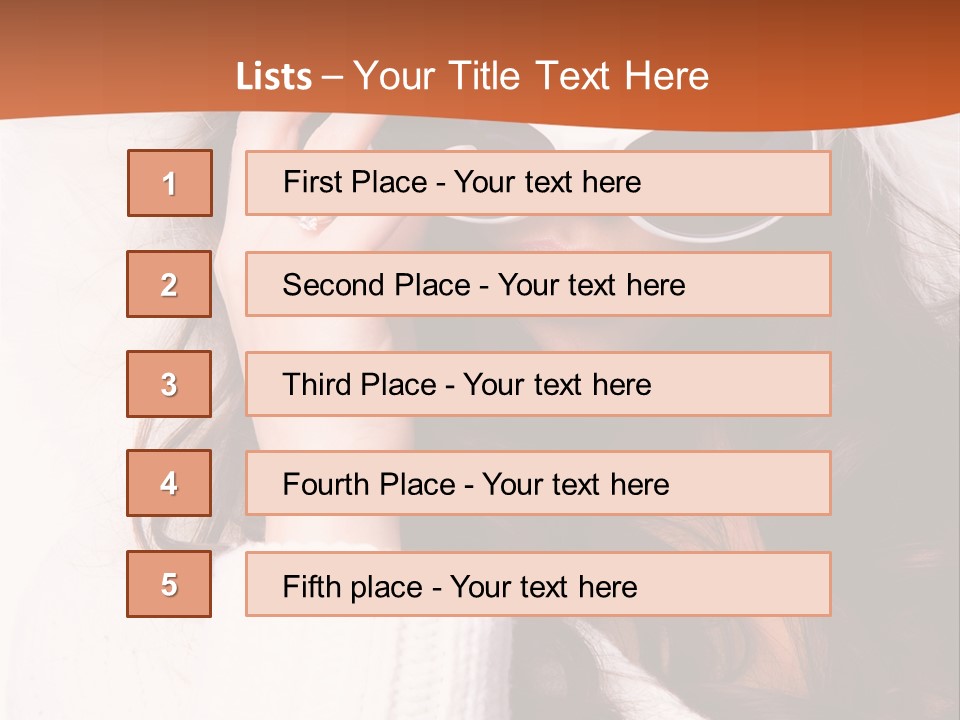The width and height of the screenshot is (960, 720).
Task: Click the number 1 box
Action: (170, 183)
